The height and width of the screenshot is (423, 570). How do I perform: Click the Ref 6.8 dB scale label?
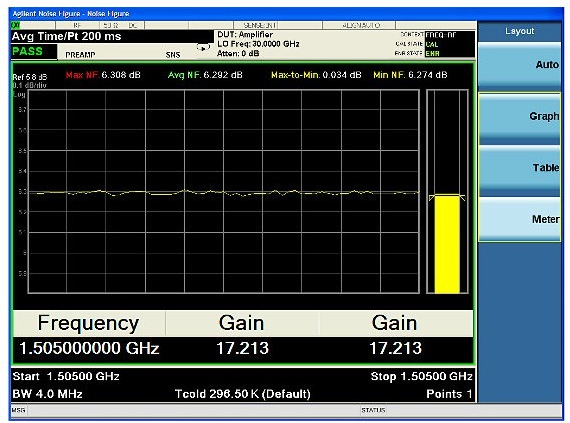29,77
